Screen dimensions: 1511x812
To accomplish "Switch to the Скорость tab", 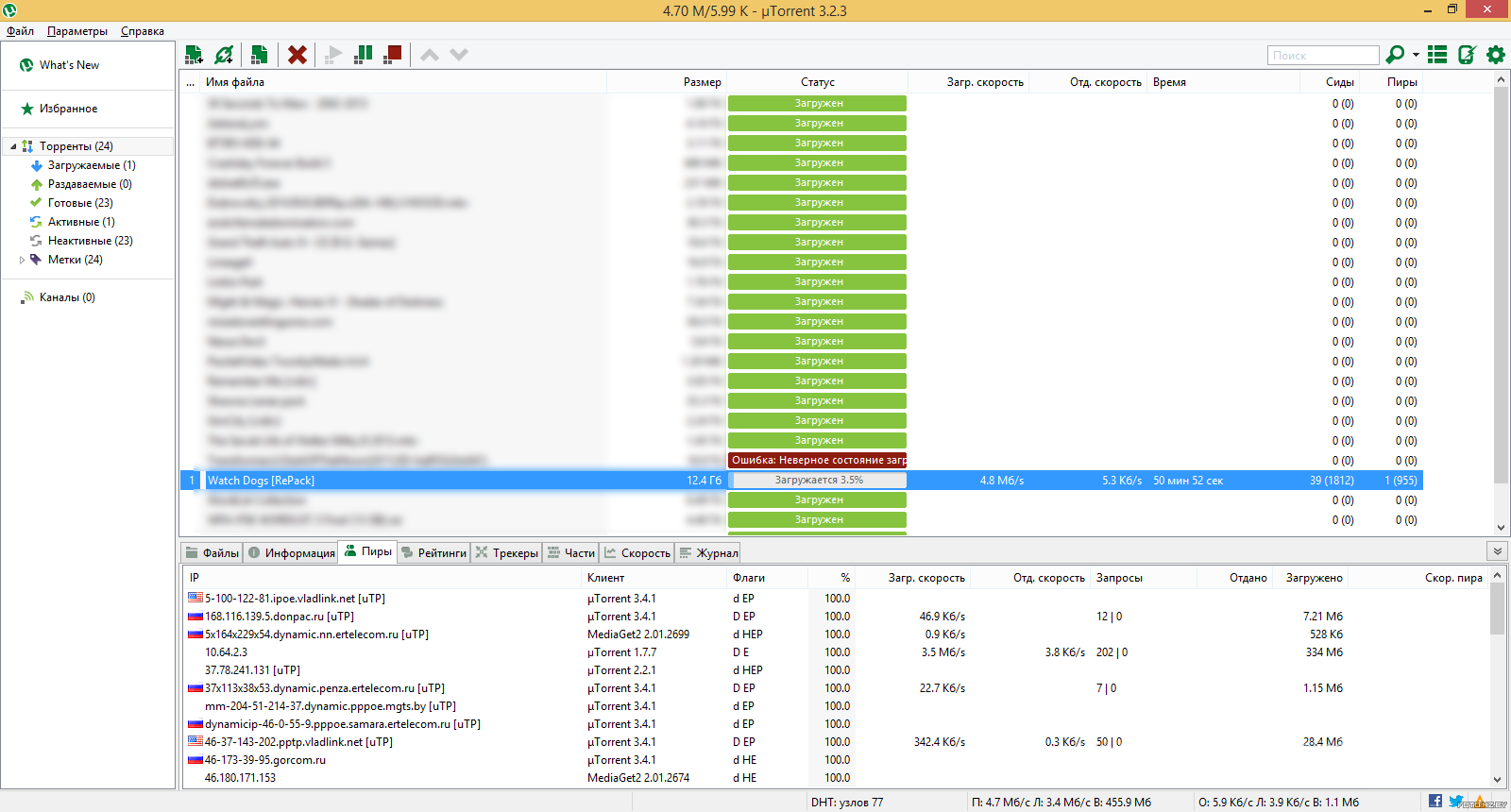I will pos(637,552).
